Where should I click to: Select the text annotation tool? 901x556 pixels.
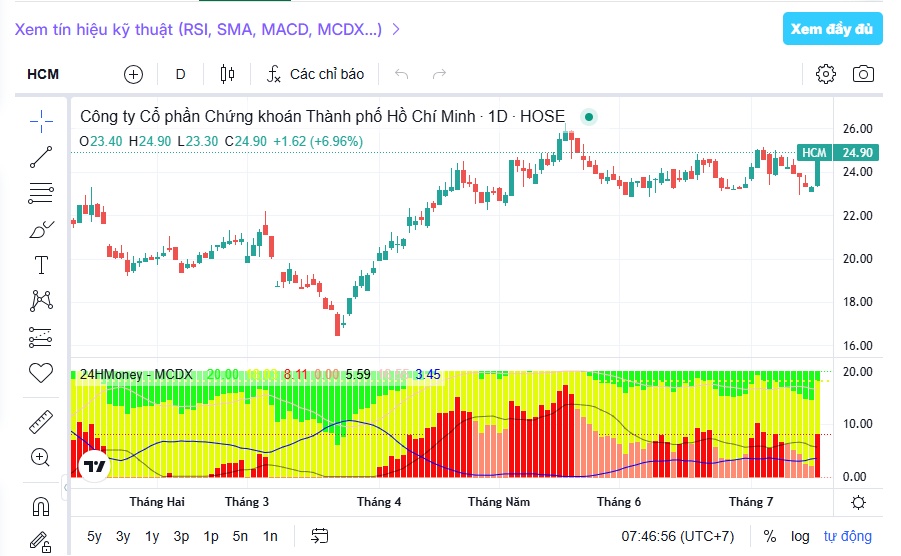[x=41, y=265]
